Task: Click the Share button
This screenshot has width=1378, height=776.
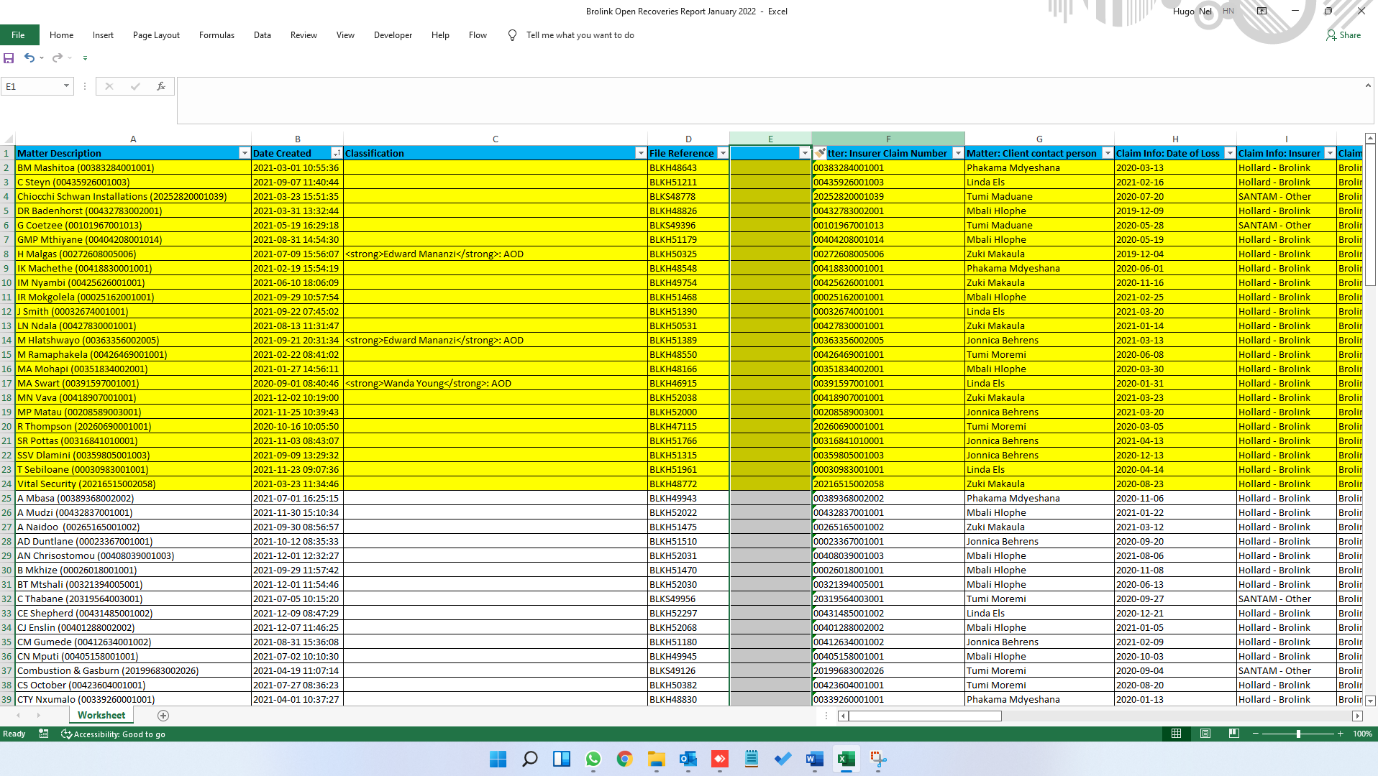Action: point(1343,35)
